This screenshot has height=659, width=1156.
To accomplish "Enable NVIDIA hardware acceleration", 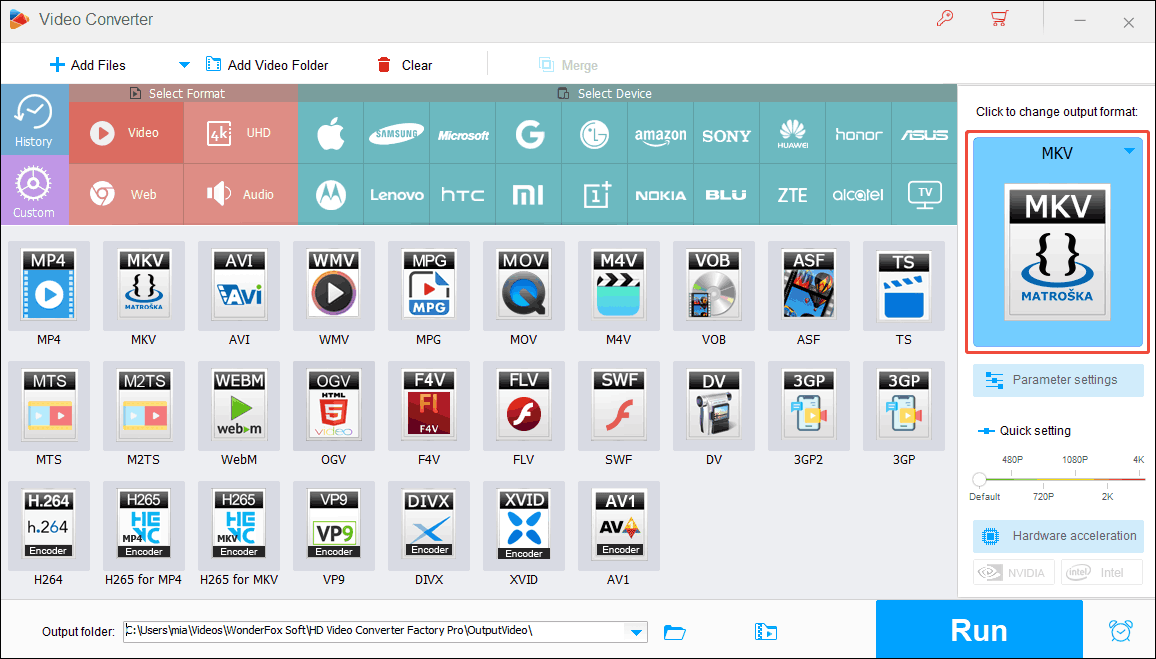I will click(x=1013, y=572).
